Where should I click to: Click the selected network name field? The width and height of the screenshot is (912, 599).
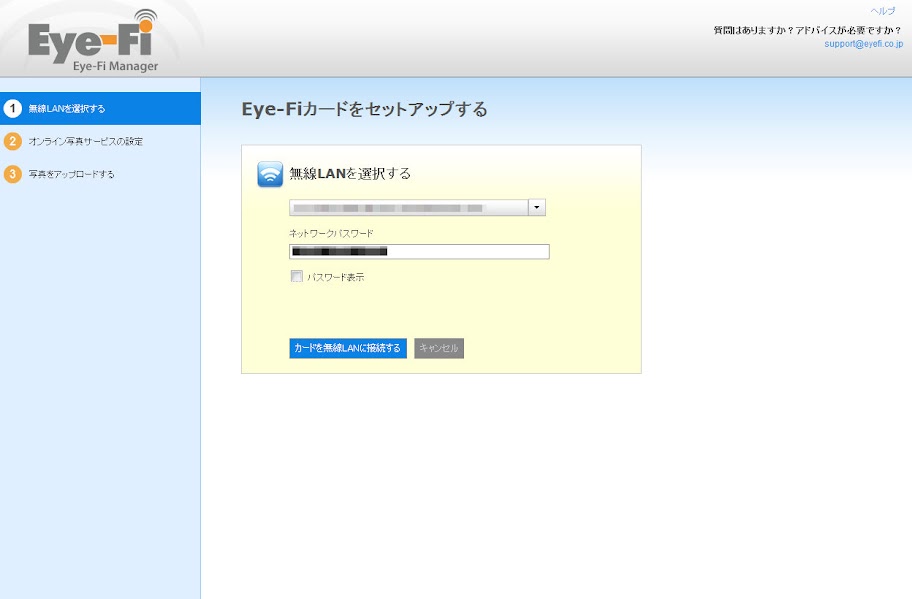[x=408, y=208]
